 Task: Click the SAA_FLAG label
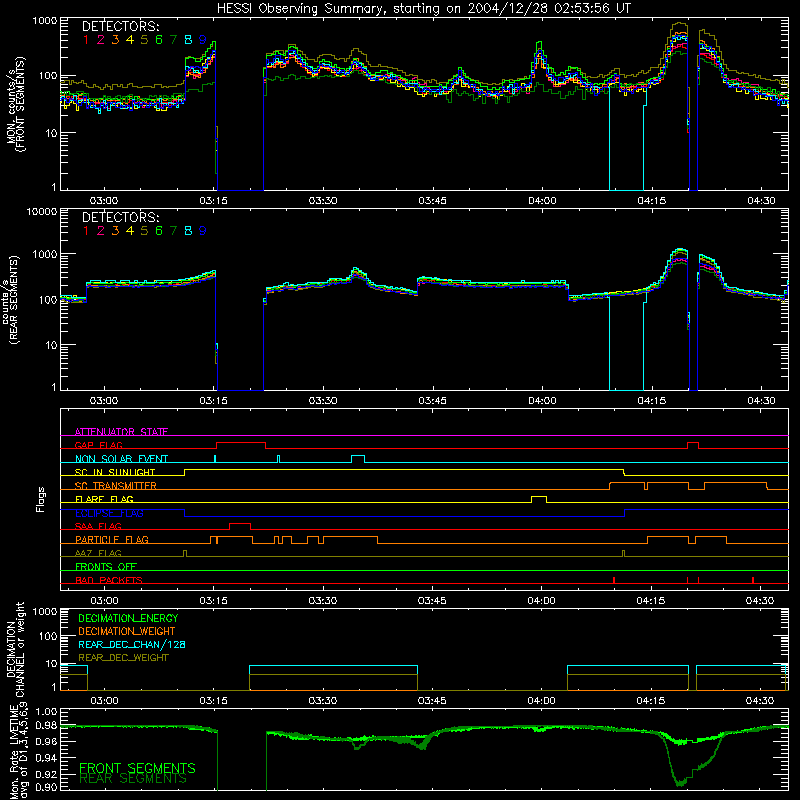click(x=98, y=526)
